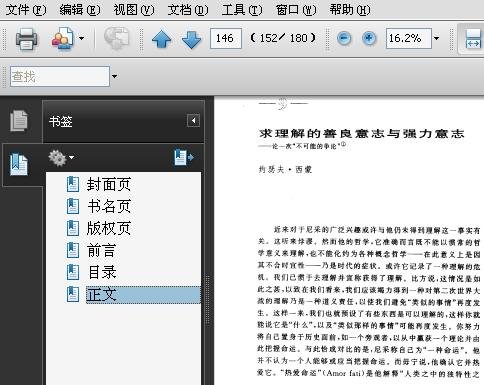Open the 工具(T) menu
Screen dimensions: 484x385
click(242, 10)
